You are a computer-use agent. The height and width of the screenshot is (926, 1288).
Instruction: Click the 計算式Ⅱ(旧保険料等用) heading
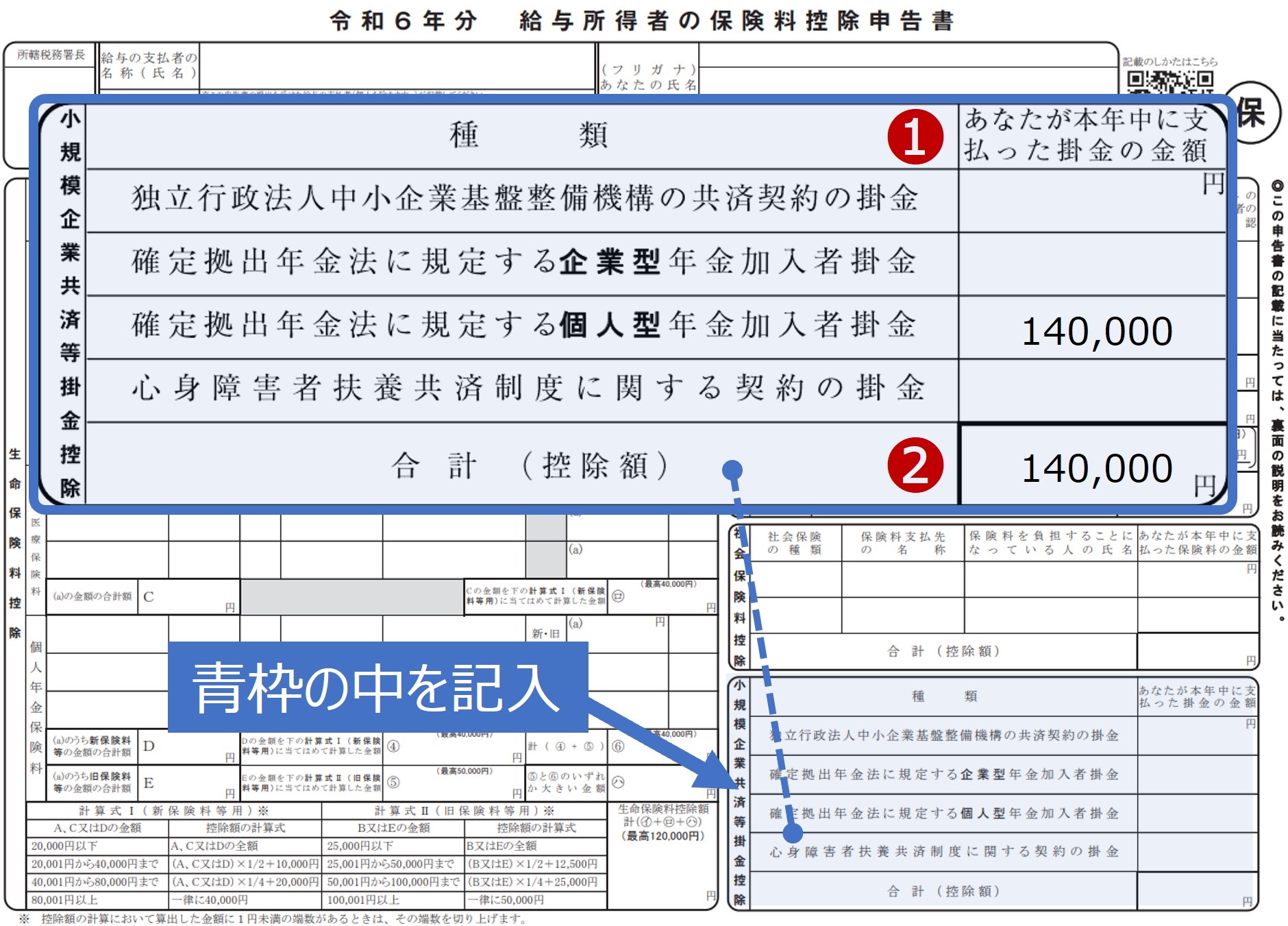[465, 811]
